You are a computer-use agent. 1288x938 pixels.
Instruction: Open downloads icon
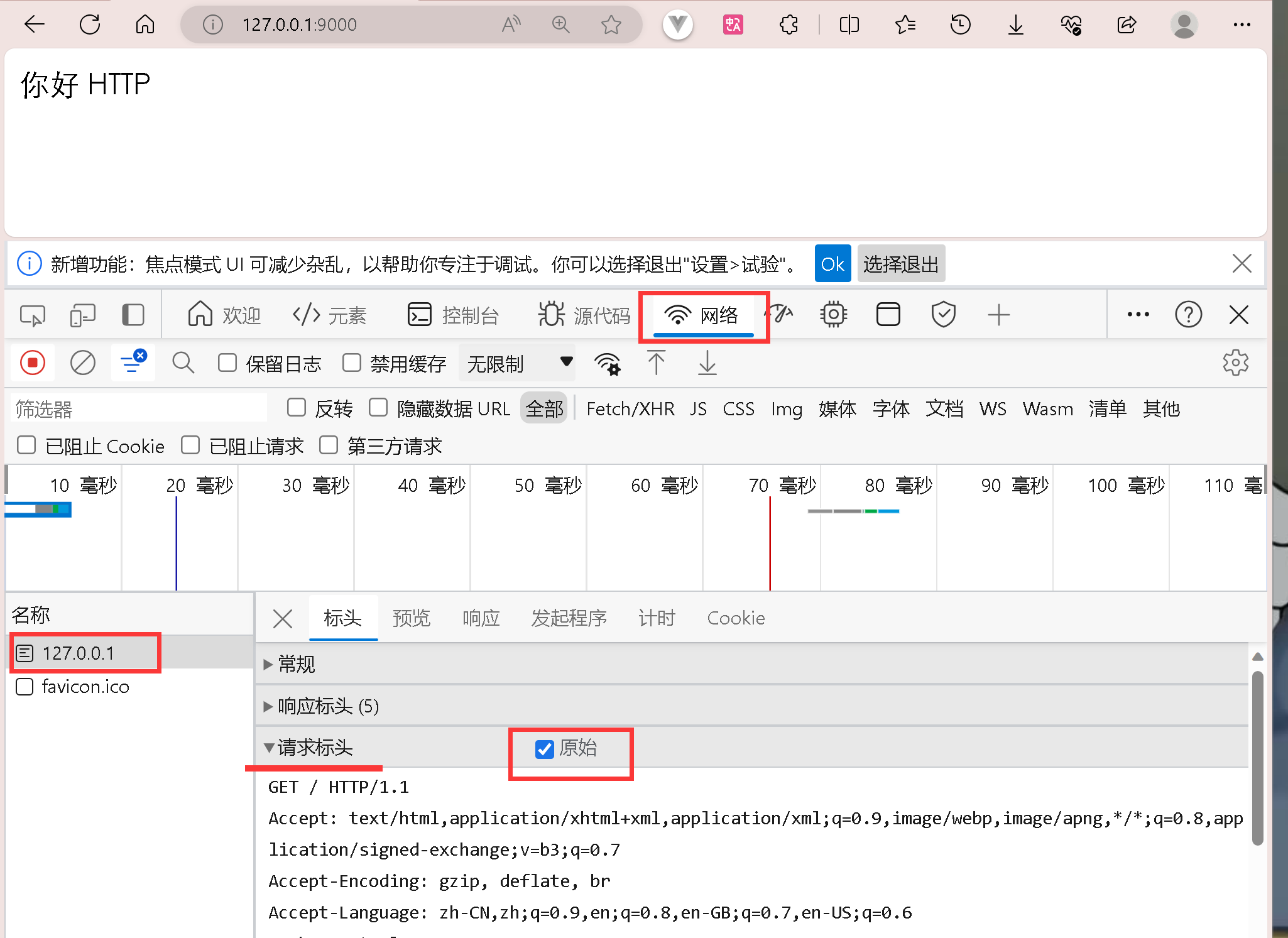click(x=1016, y=25)
